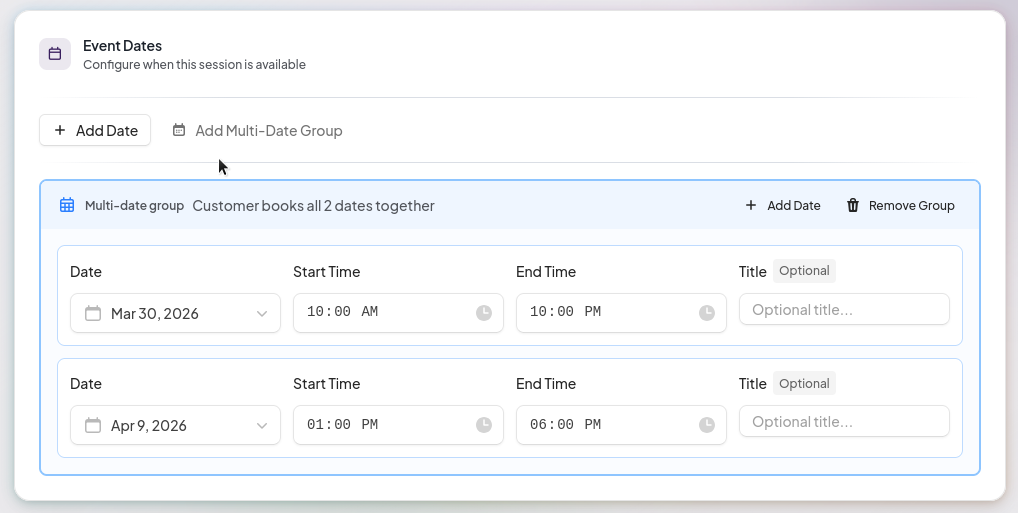The width and height of the screenshot is (1018, 513).
Task: Click calendar icon in Apr 9, 2026 field
Action: click(x=93, y=425)
